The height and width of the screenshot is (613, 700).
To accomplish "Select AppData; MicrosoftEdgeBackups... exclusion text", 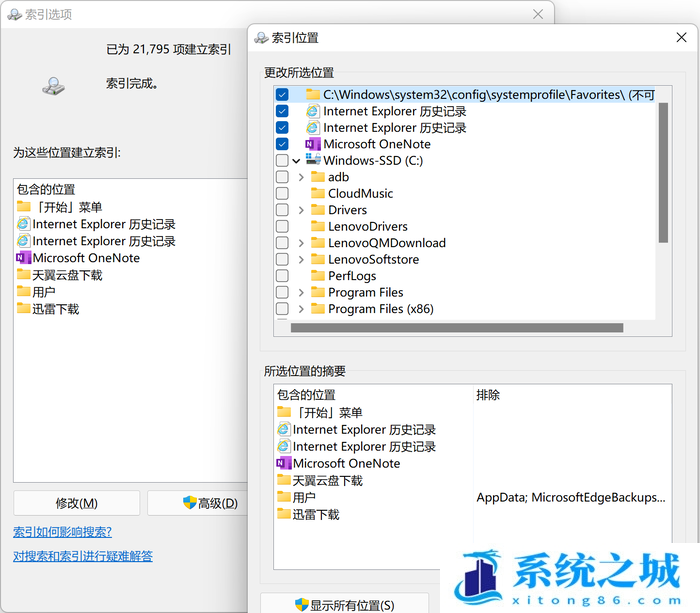I will pyautogui.click(x=571, y=497).
